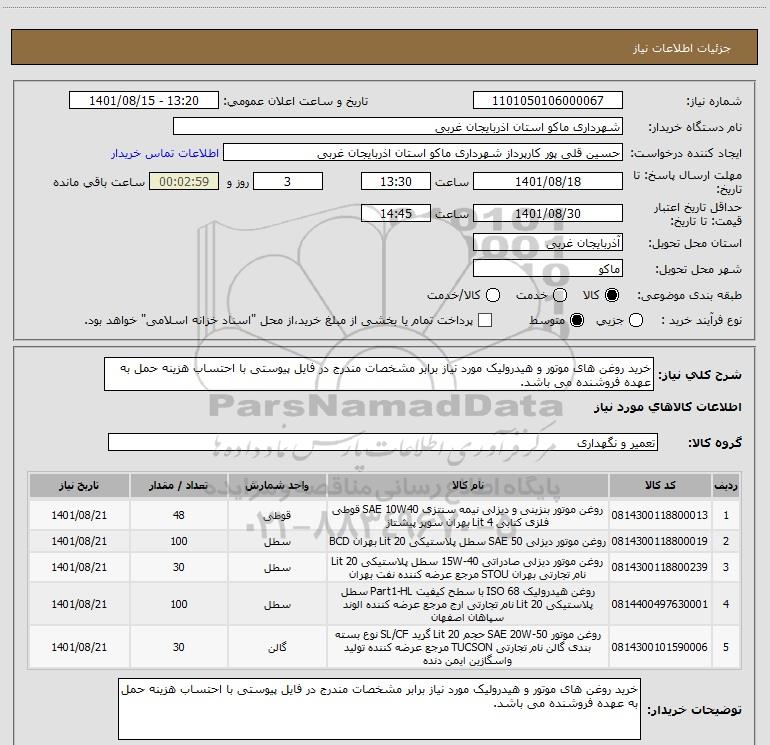Image resolution: width=770 pixels, height=745 pixels.
Task: Click the buyer notes text area
Action: click(379, 709)
